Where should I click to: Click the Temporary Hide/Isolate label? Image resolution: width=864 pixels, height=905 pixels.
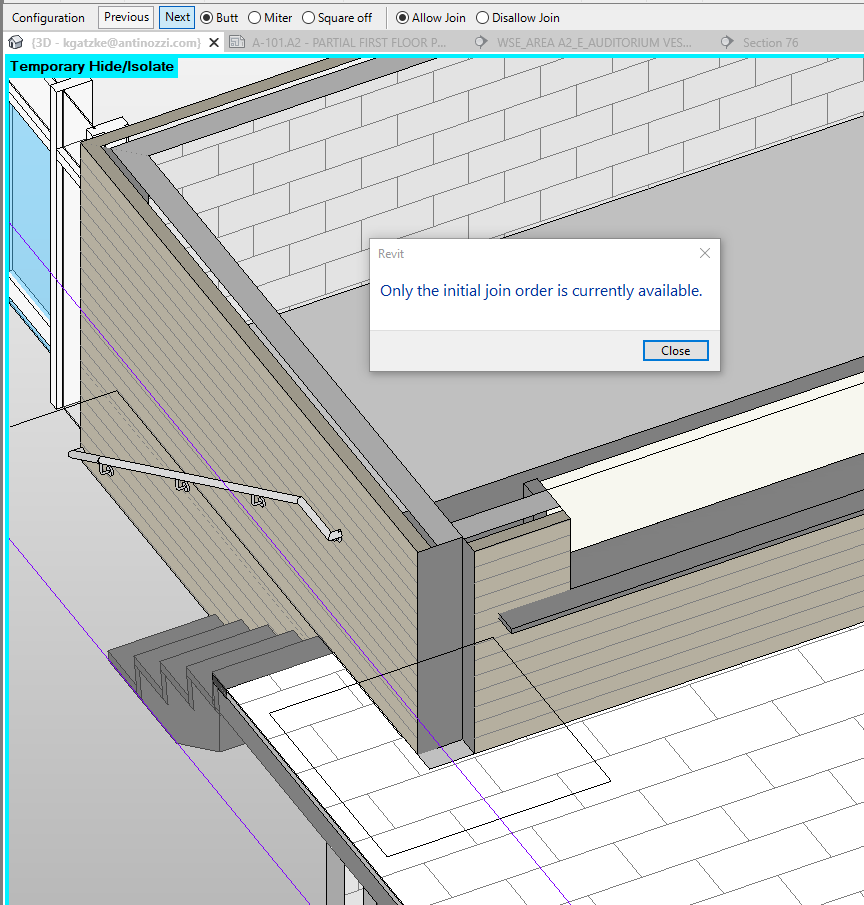tap(92, 66)
